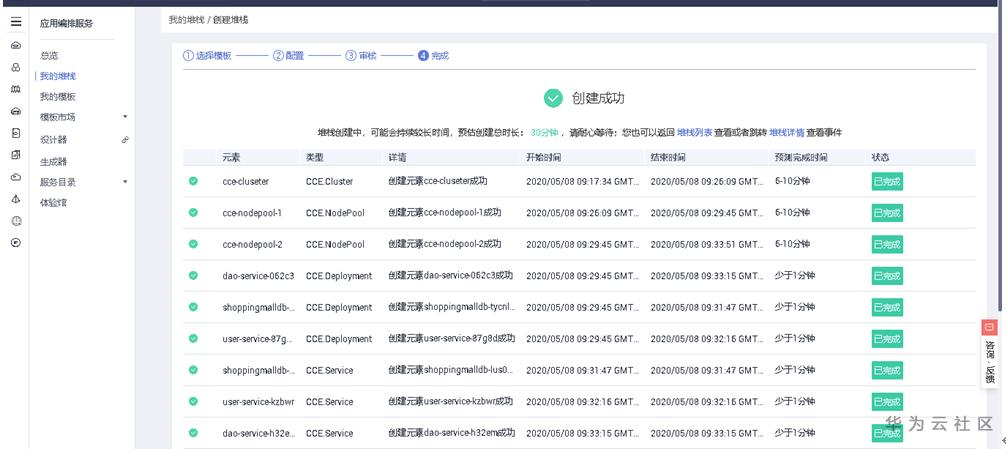Open the 咨询·反馈 side tab
Screen dimensions: 1006x449
tap(989, 361)
